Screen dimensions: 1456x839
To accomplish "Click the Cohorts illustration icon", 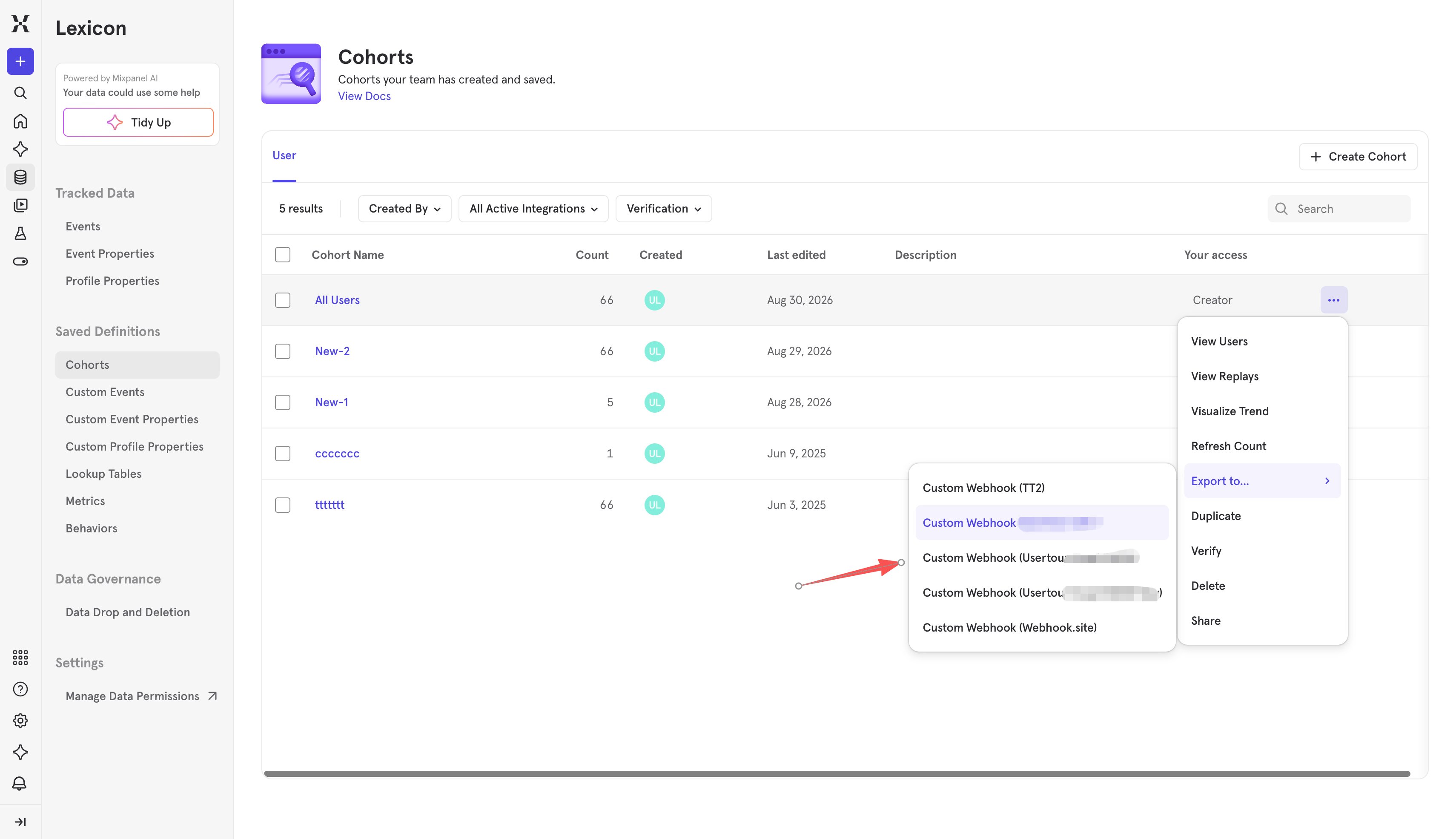I will tap(291, 74).
